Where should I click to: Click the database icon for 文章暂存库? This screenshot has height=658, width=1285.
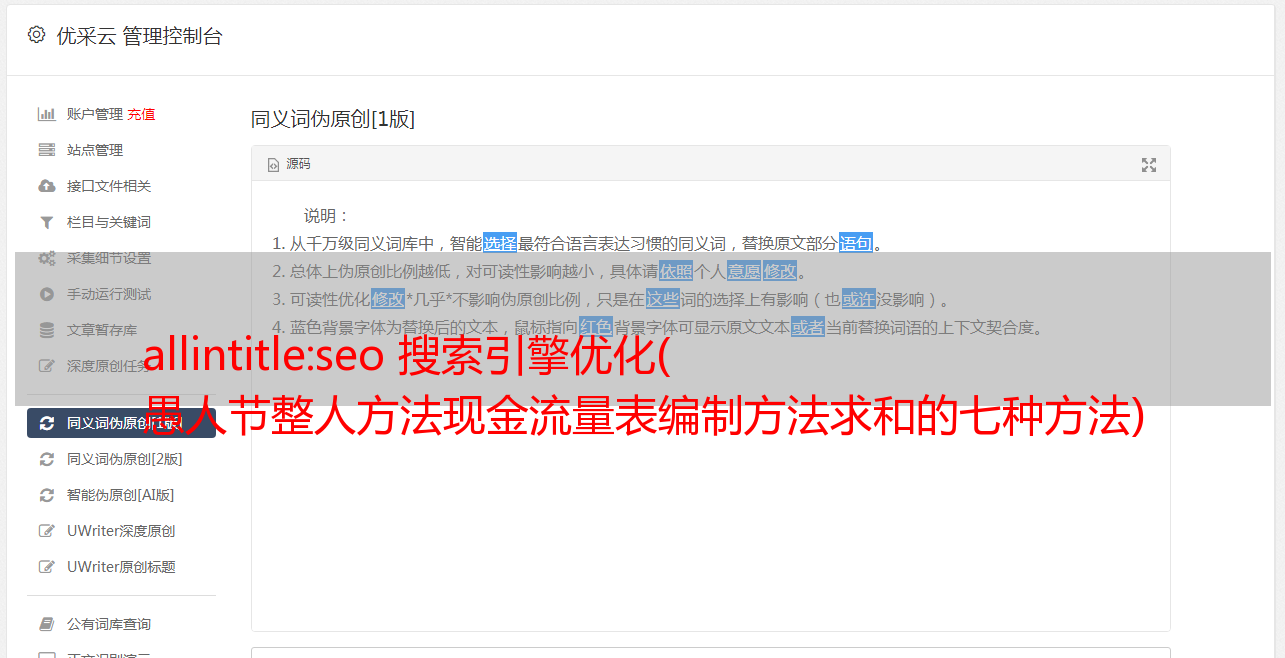tap(46, 330)
